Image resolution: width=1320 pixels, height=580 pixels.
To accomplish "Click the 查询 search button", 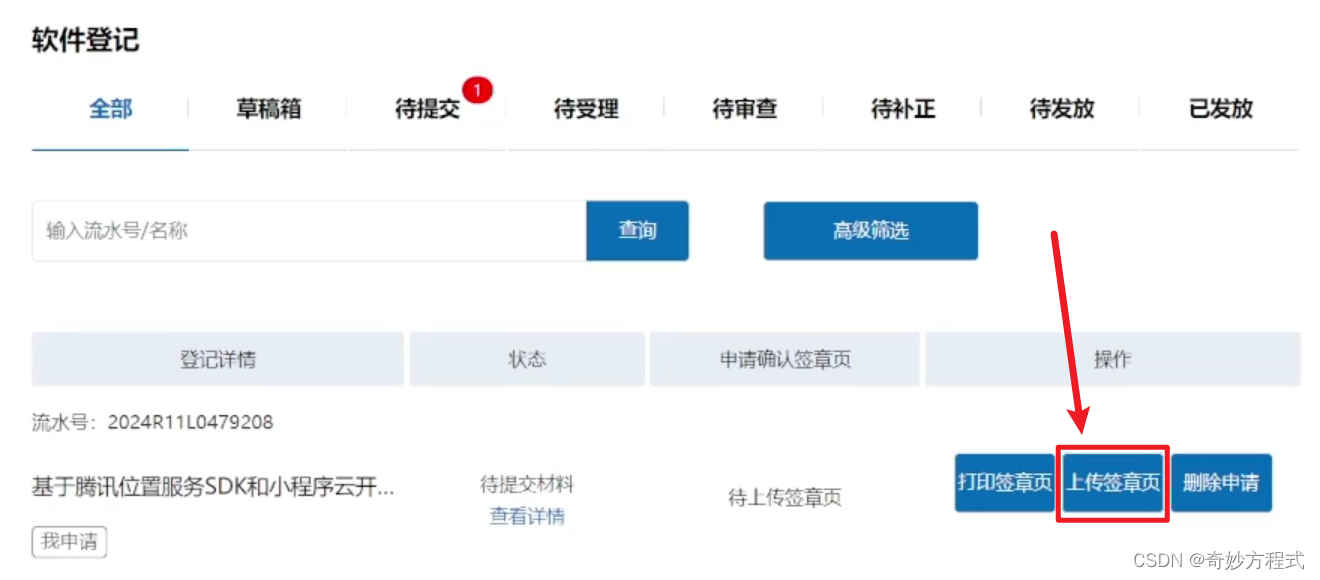I will (637, 231).
